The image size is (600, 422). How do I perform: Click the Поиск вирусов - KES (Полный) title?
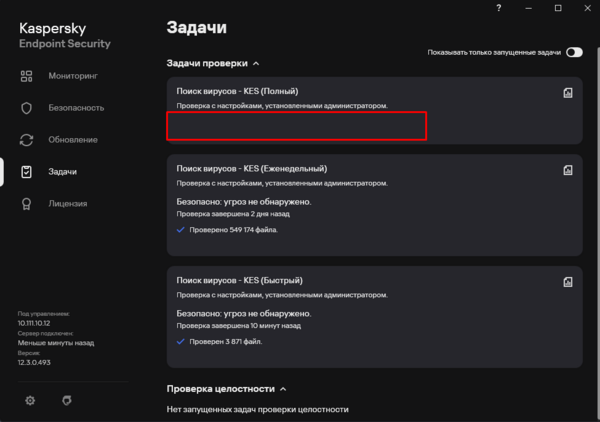pos(237,91)
